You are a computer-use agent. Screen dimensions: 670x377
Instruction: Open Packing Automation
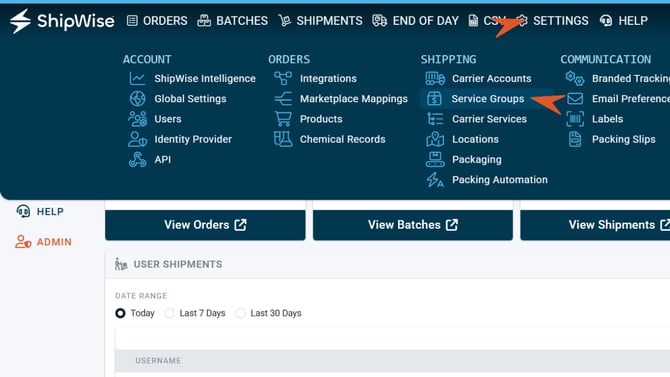click(500, 180)
